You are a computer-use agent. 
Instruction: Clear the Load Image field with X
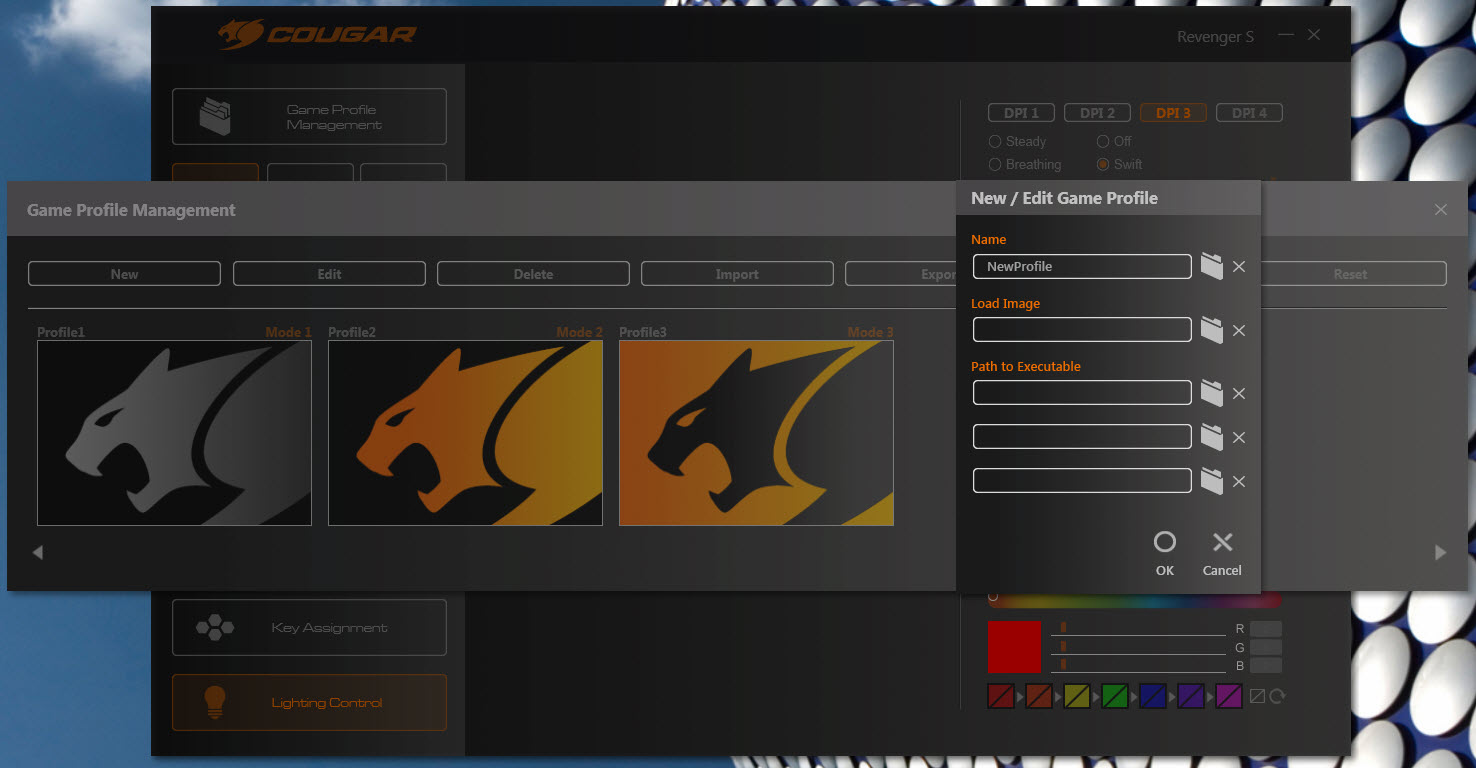1239,330
